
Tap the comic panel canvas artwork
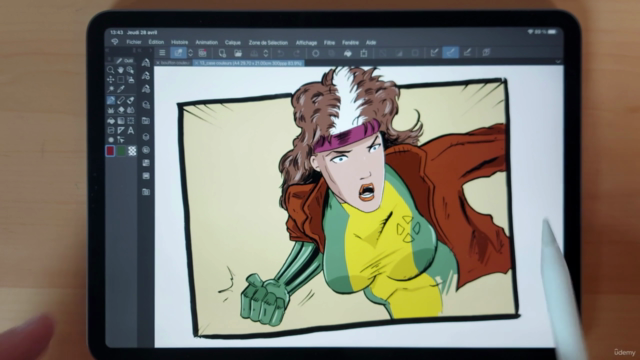(348, 204)
